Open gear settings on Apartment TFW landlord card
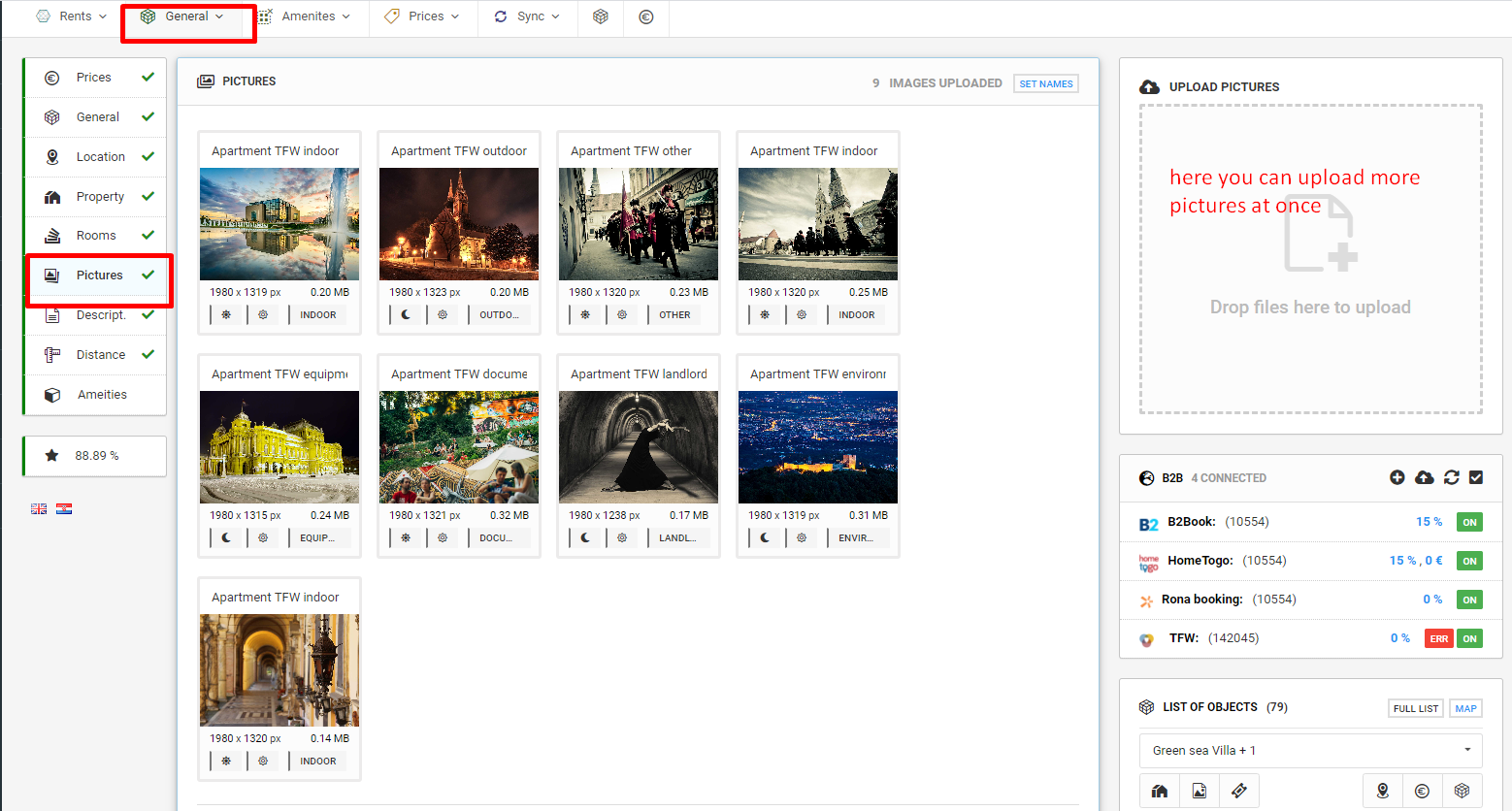The height and width of the screenshot is (811, 1512). (622, 537)
